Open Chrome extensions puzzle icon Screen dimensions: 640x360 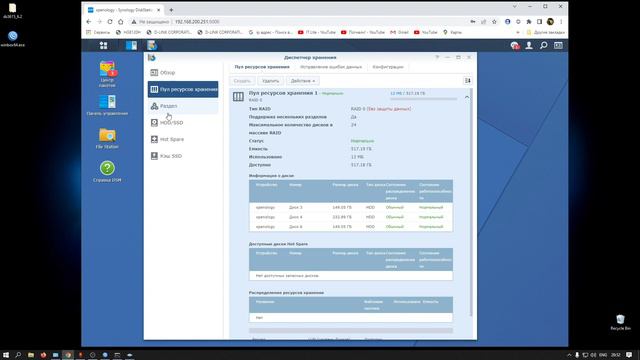click(x=529, y=22)
